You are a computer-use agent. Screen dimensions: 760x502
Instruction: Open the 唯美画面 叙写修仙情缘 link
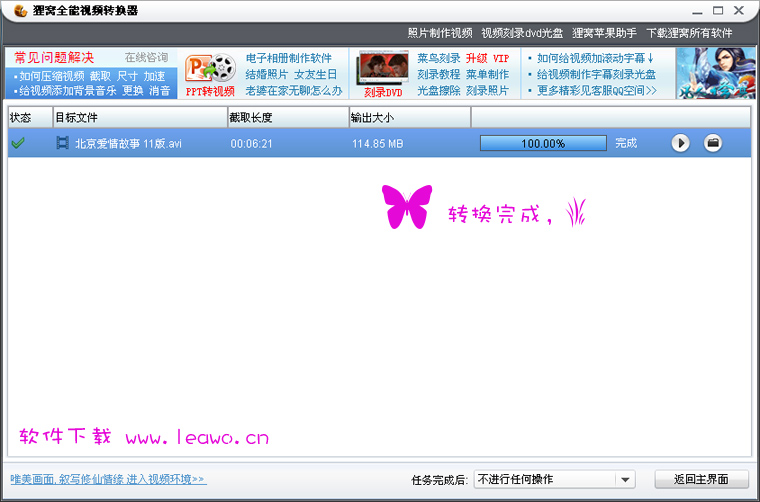point(109,479)
